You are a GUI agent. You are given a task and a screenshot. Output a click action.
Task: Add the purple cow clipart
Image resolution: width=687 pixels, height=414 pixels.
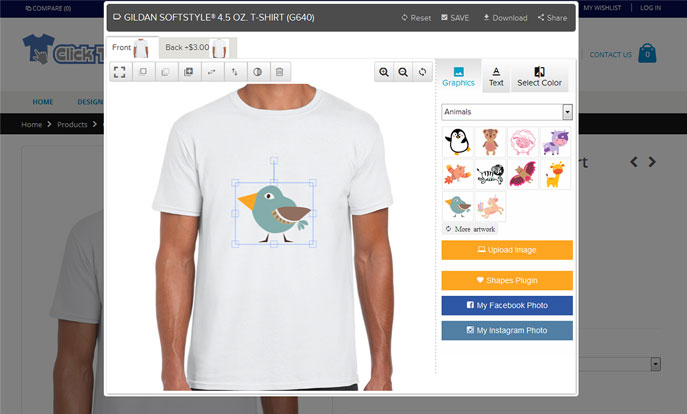pyautogui.click(x=556, y=142)
